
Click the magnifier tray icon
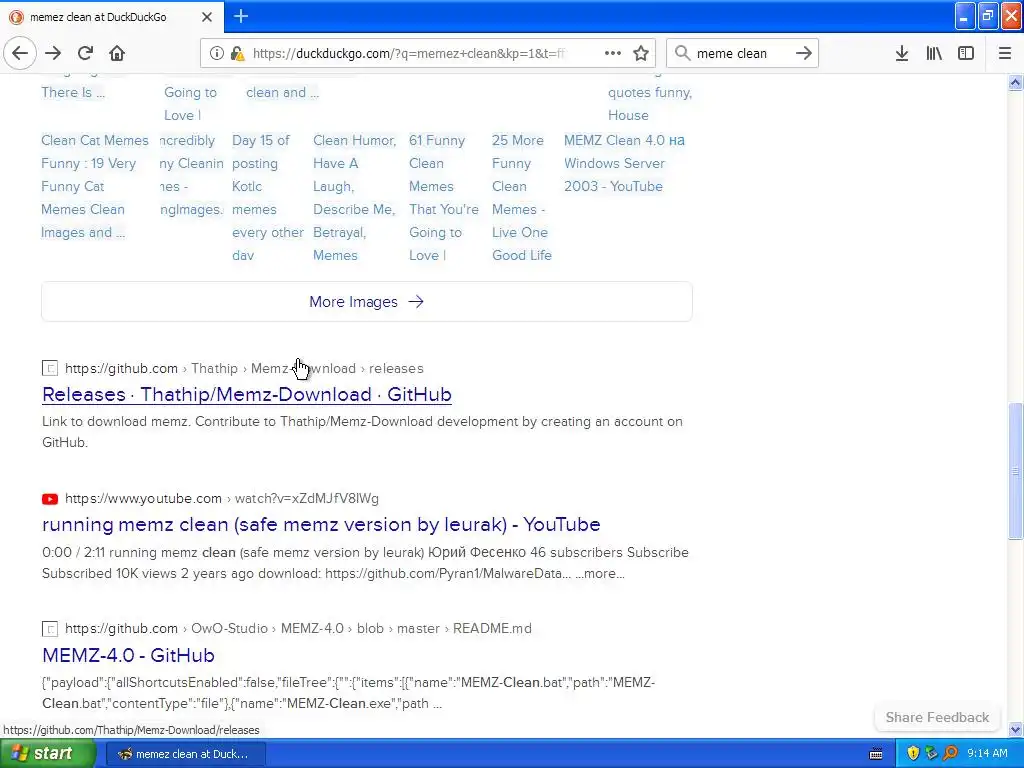pos(950,754)
